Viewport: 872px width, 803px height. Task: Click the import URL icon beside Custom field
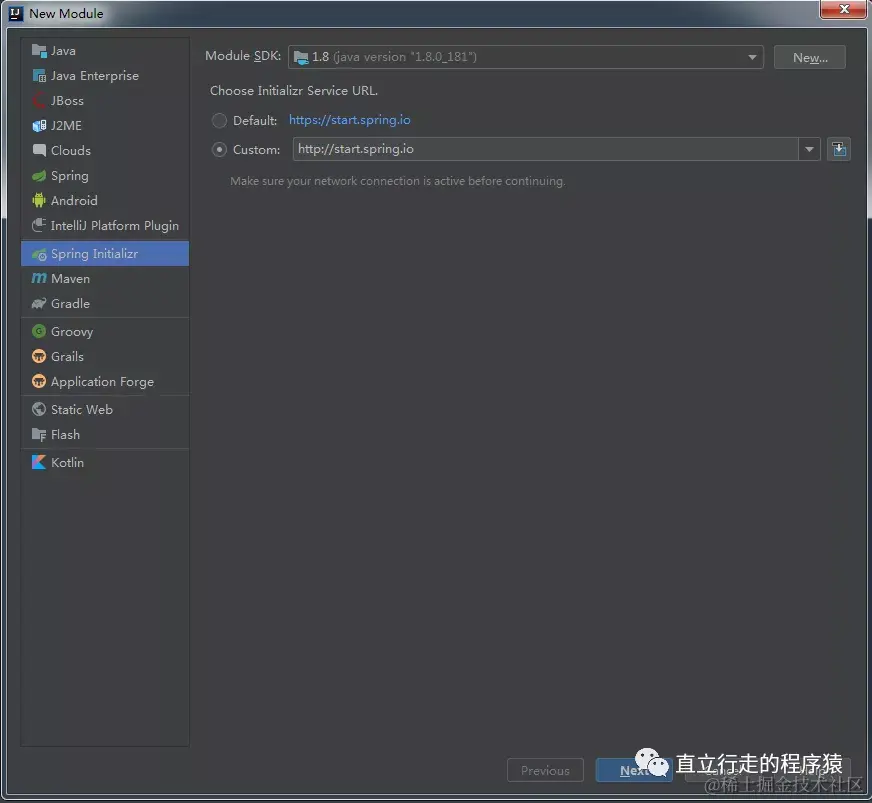tap(839, 149)
